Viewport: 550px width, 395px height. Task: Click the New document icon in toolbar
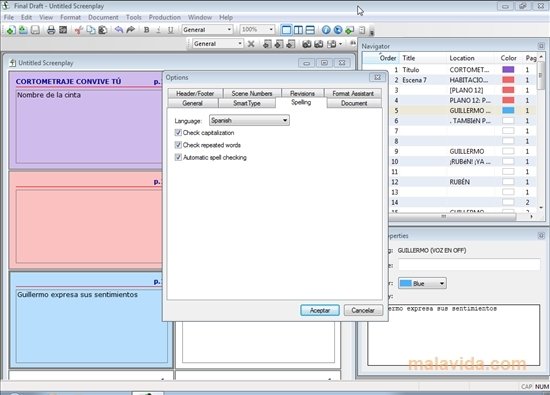coord(11,30)
